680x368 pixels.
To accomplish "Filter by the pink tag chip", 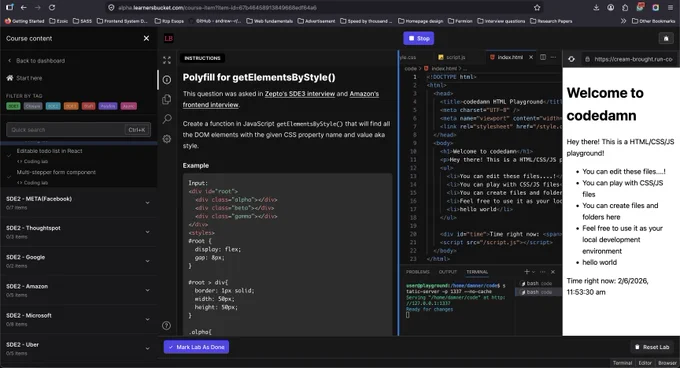I will click(x=128, y=106).
